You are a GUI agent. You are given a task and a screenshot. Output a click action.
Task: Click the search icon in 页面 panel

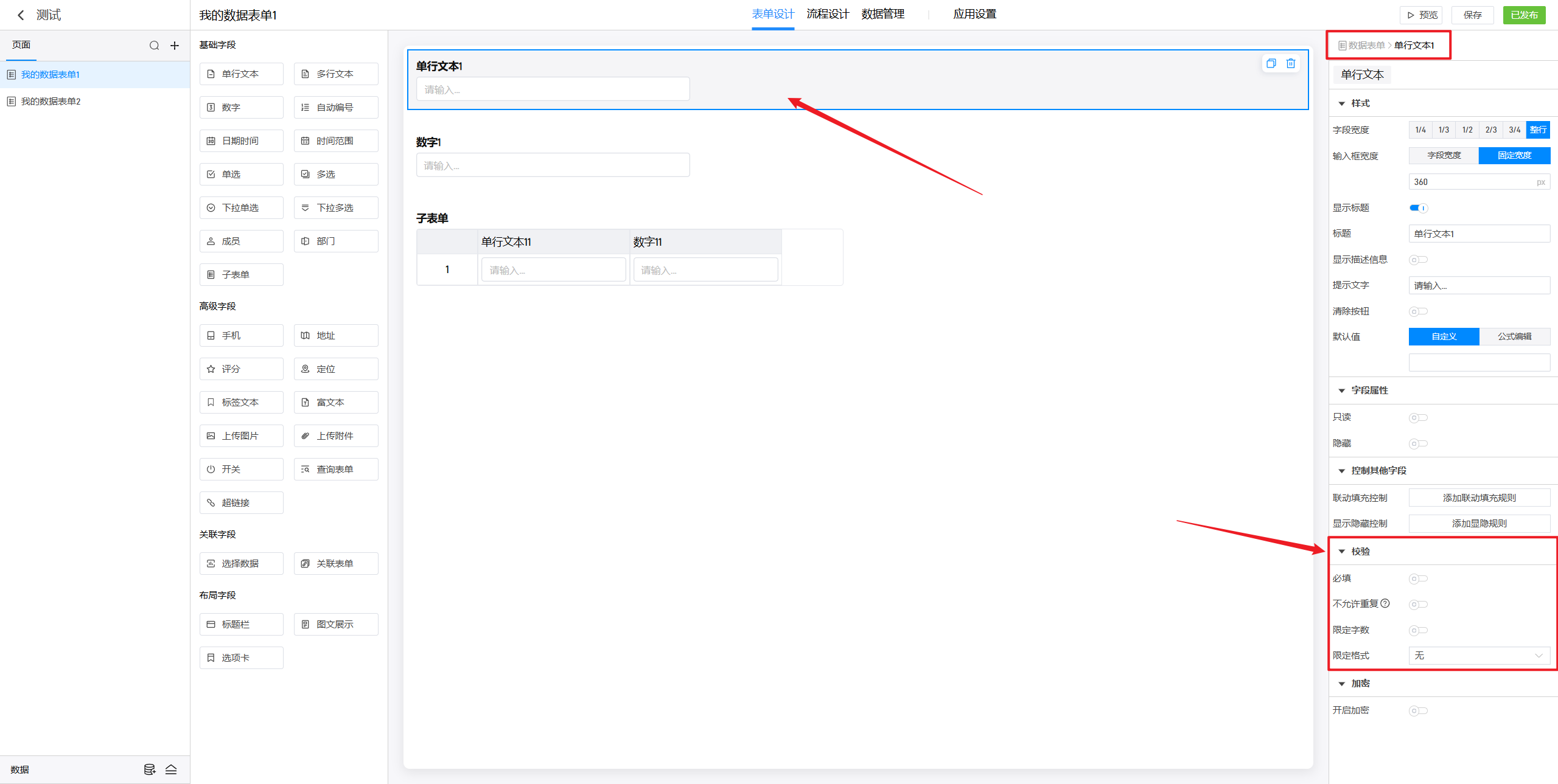[x=154, y=46]
